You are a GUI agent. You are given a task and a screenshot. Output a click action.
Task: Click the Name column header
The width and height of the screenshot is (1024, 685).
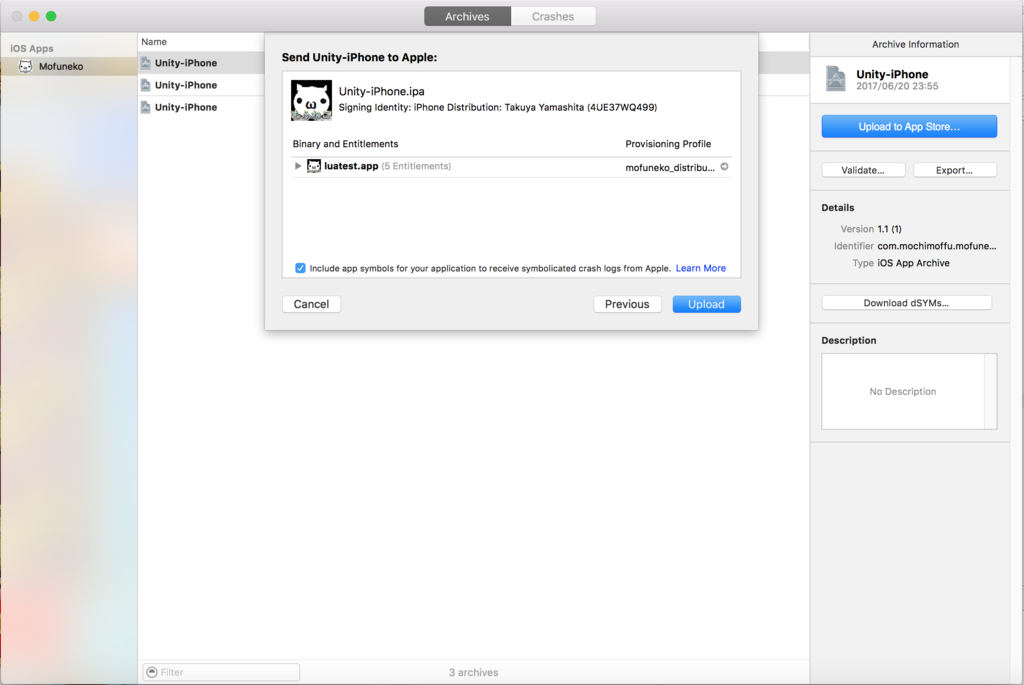point(154,42)
